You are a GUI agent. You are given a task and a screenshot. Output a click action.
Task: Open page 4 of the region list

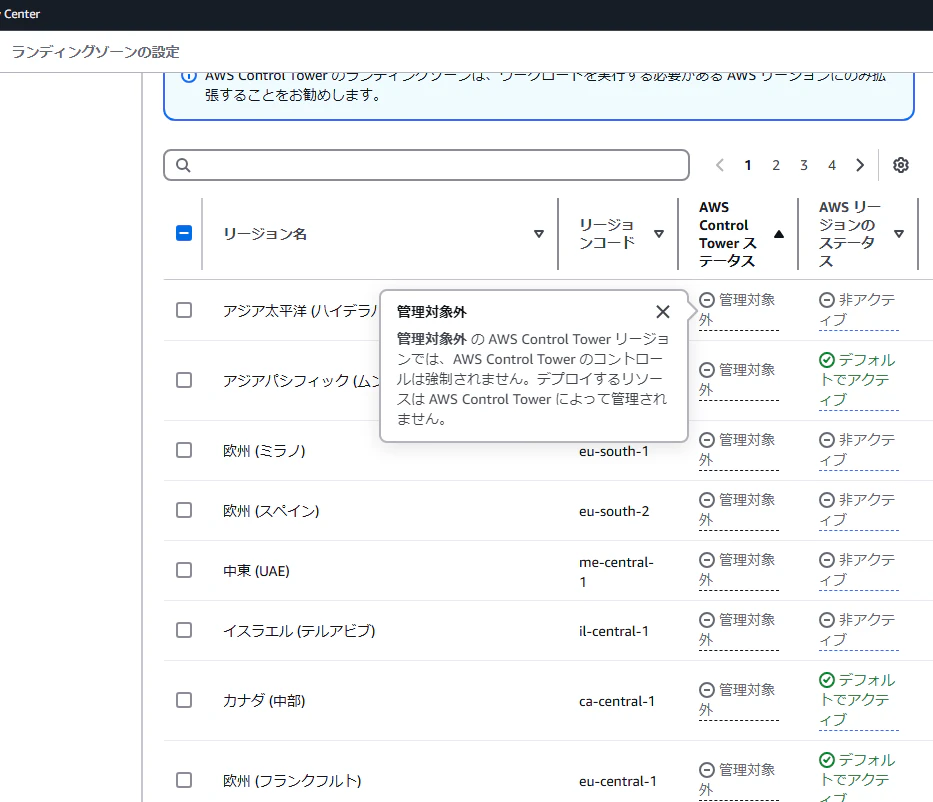pos(832,165)
